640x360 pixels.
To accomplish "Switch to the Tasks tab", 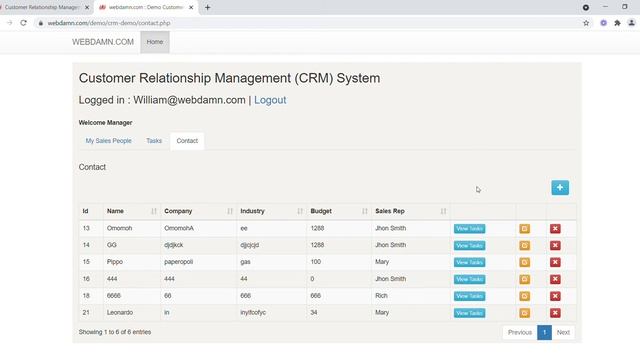I will pos(154,141).
